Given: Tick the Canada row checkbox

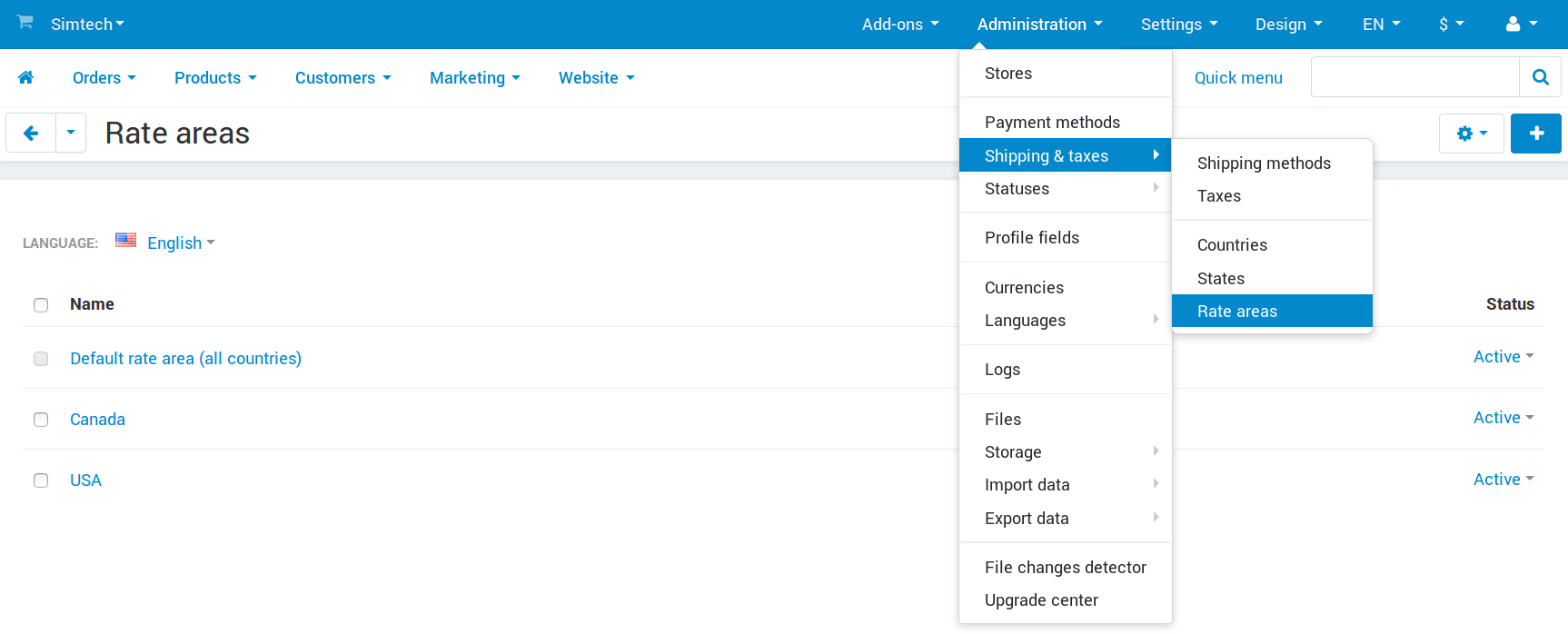Looking at the screenshot, I should (x=41, y=420).
